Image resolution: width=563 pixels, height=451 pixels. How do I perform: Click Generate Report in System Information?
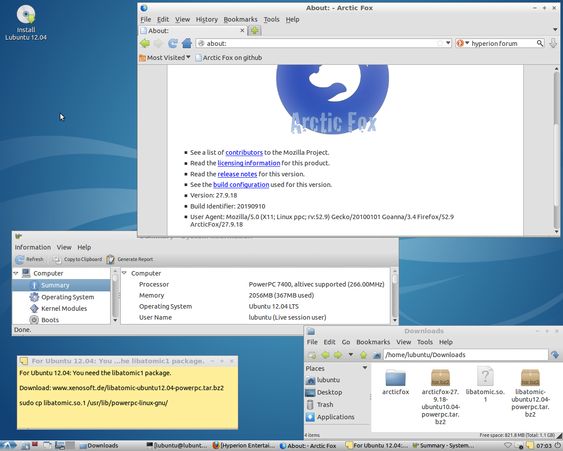point(130,259)
